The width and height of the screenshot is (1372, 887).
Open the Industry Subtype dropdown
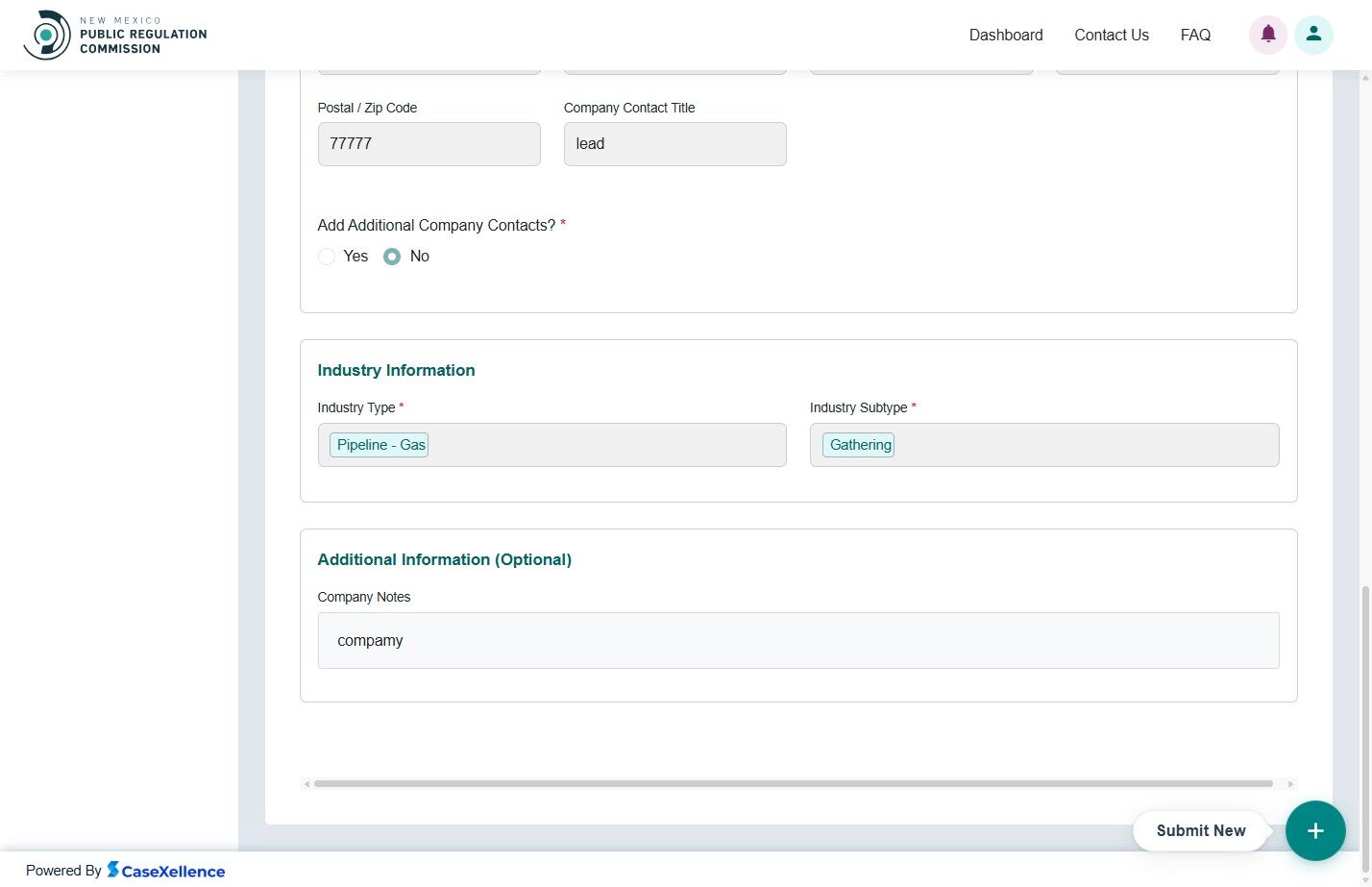1044,445
